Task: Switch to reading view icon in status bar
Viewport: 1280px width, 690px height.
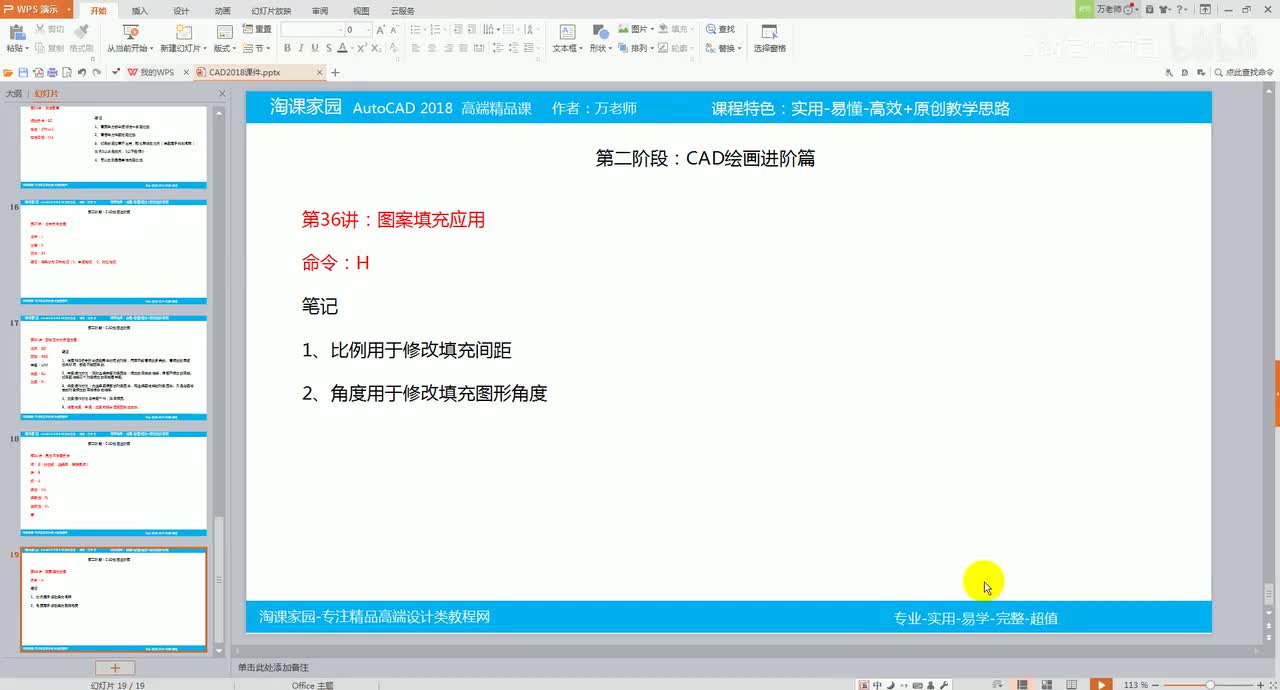Action: (1072, 684)
